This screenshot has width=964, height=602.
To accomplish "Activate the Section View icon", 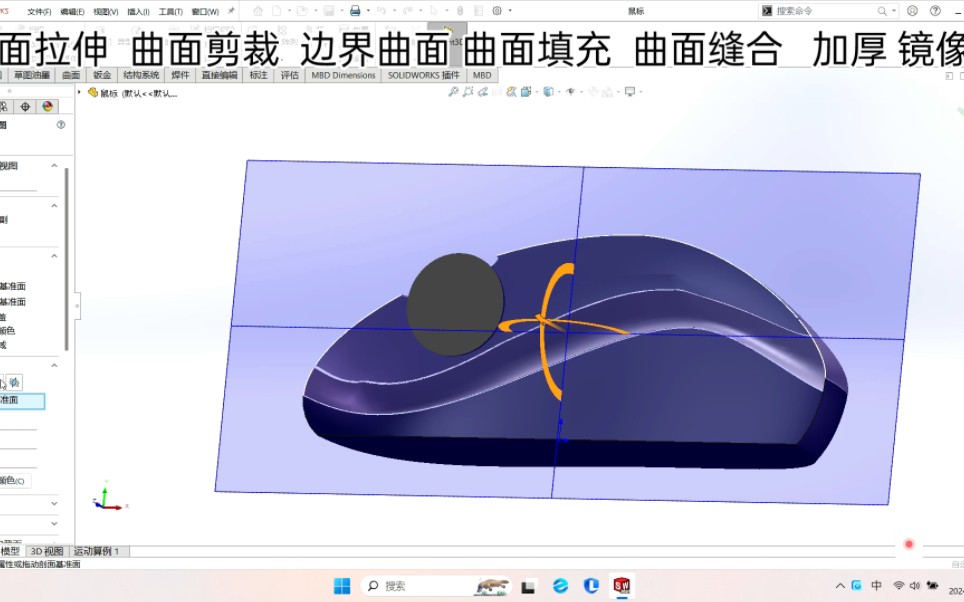I will [x=511, y=91].
